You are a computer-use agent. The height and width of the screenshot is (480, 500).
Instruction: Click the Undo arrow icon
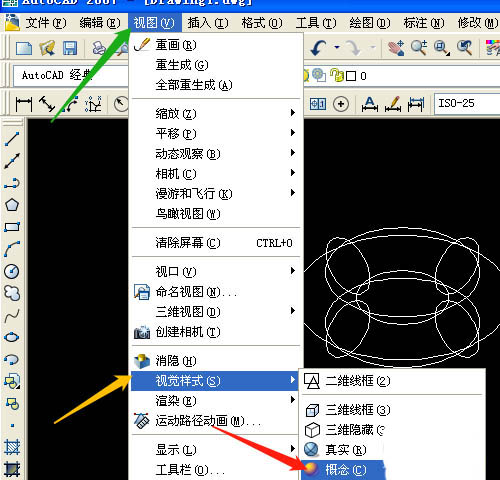pos(318,48)
